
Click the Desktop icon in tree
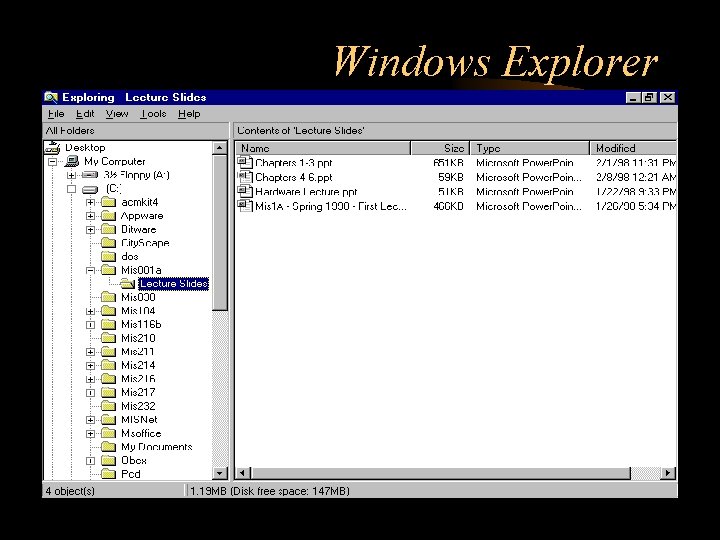(x=52, y=147)
